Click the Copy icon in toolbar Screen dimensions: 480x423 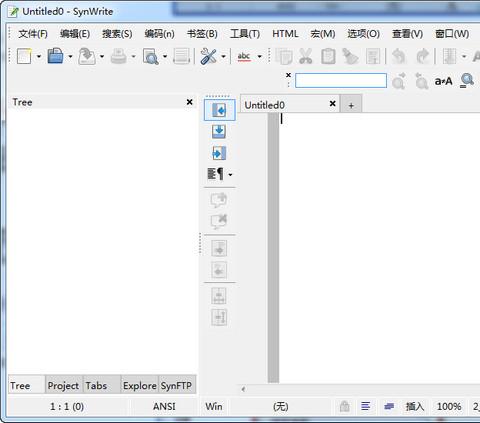coord(284,56)
